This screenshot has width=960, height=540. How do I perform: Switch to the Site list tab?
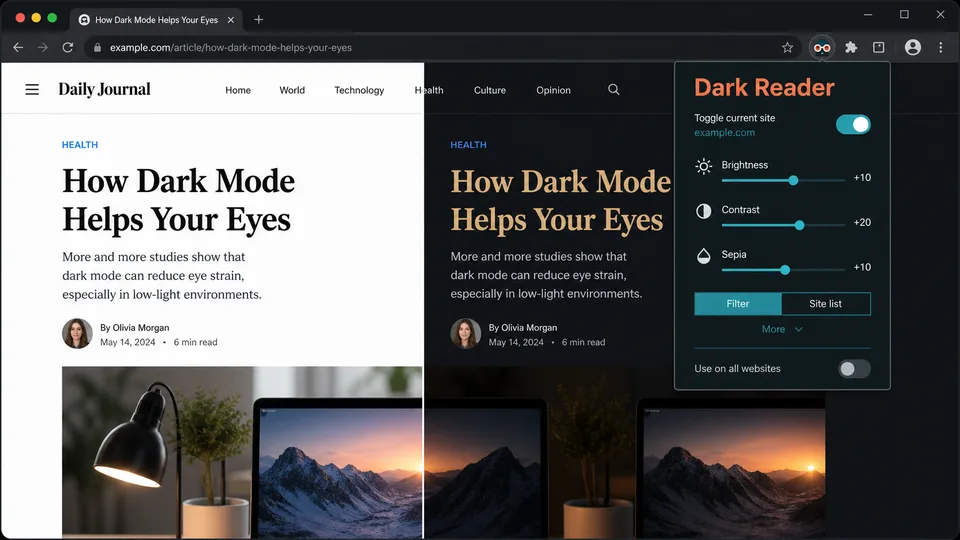[826, 304]
